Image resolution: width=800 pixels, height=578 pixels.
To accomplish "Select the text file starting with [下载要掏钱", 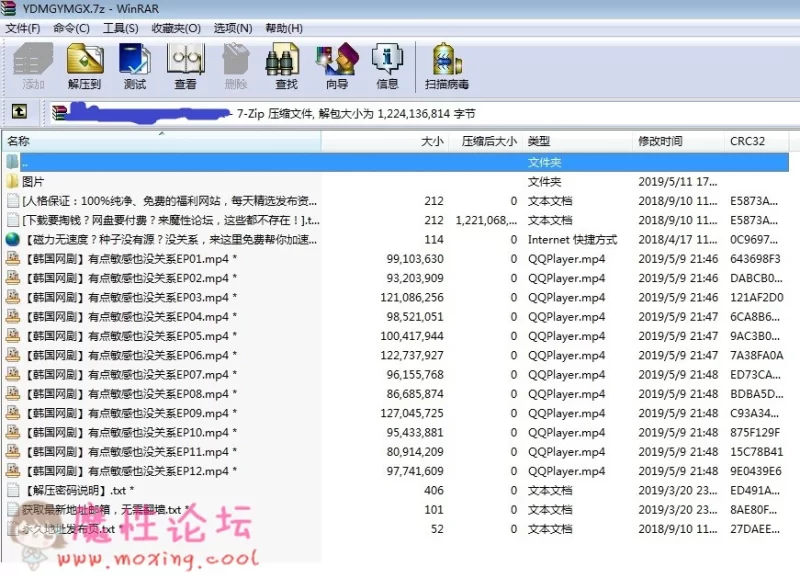I will 170,220.
